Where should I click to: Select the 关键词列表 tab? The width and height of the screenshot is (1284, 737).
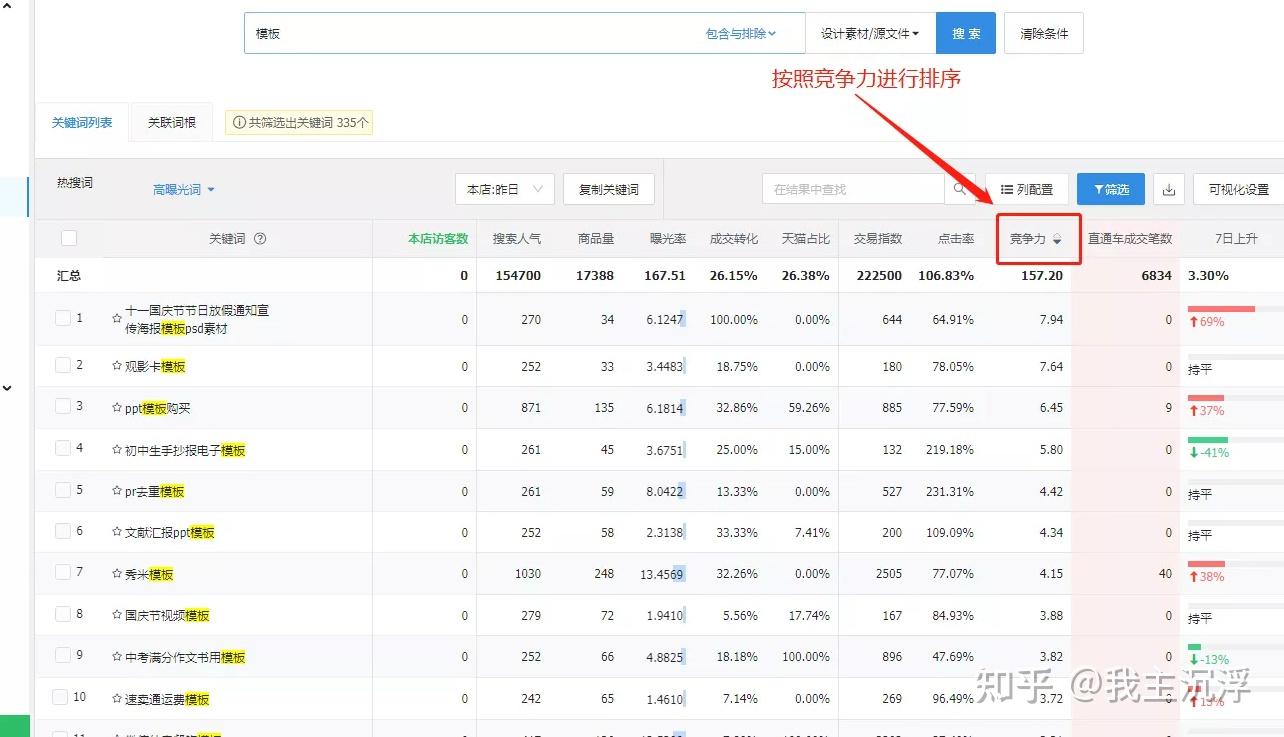coord(82,123)
